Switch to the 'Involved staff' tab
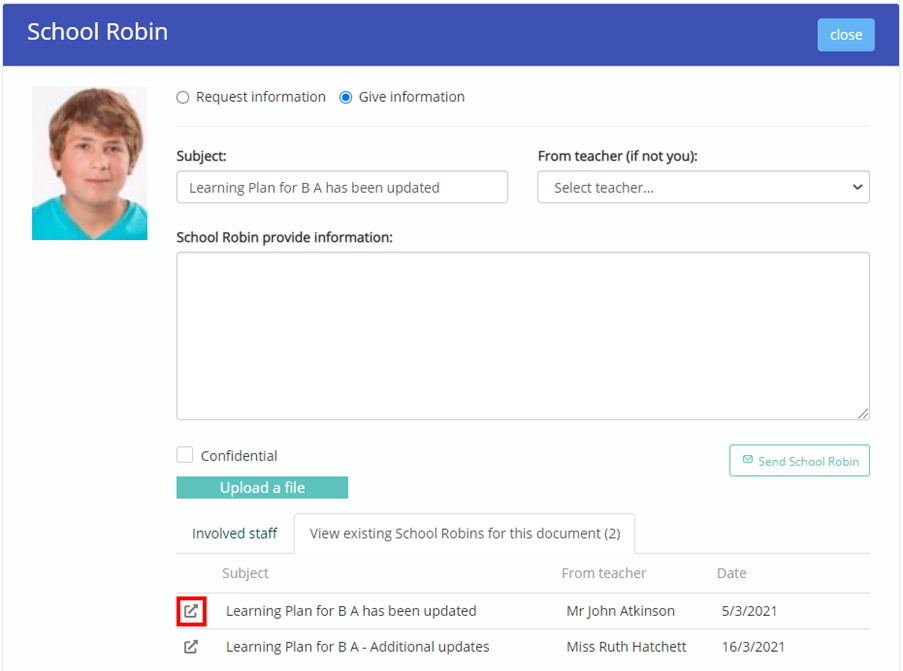Screen dimensions: 903x671 click(x=234, y=533)
